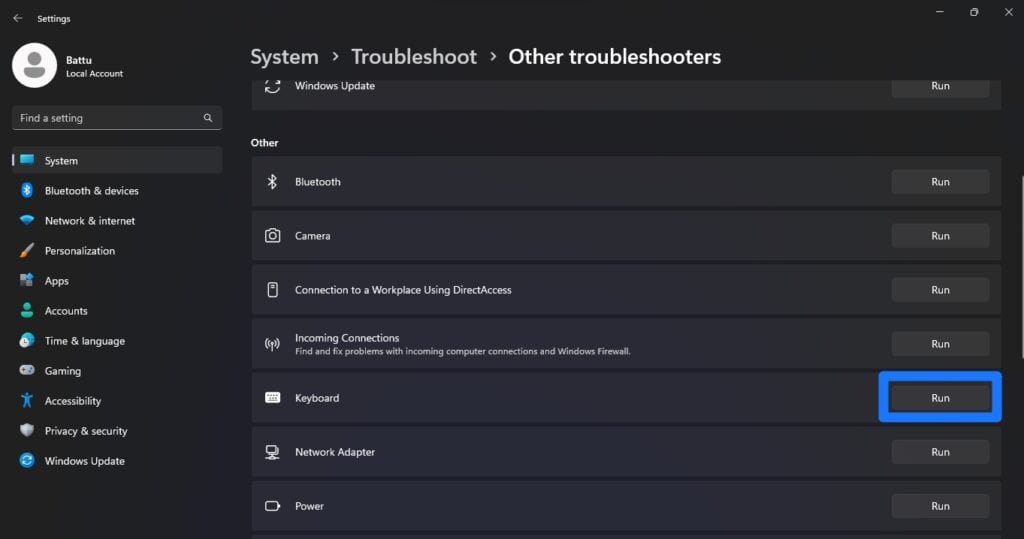Click the Privacy & security shield icon

[x=27, y=431]
